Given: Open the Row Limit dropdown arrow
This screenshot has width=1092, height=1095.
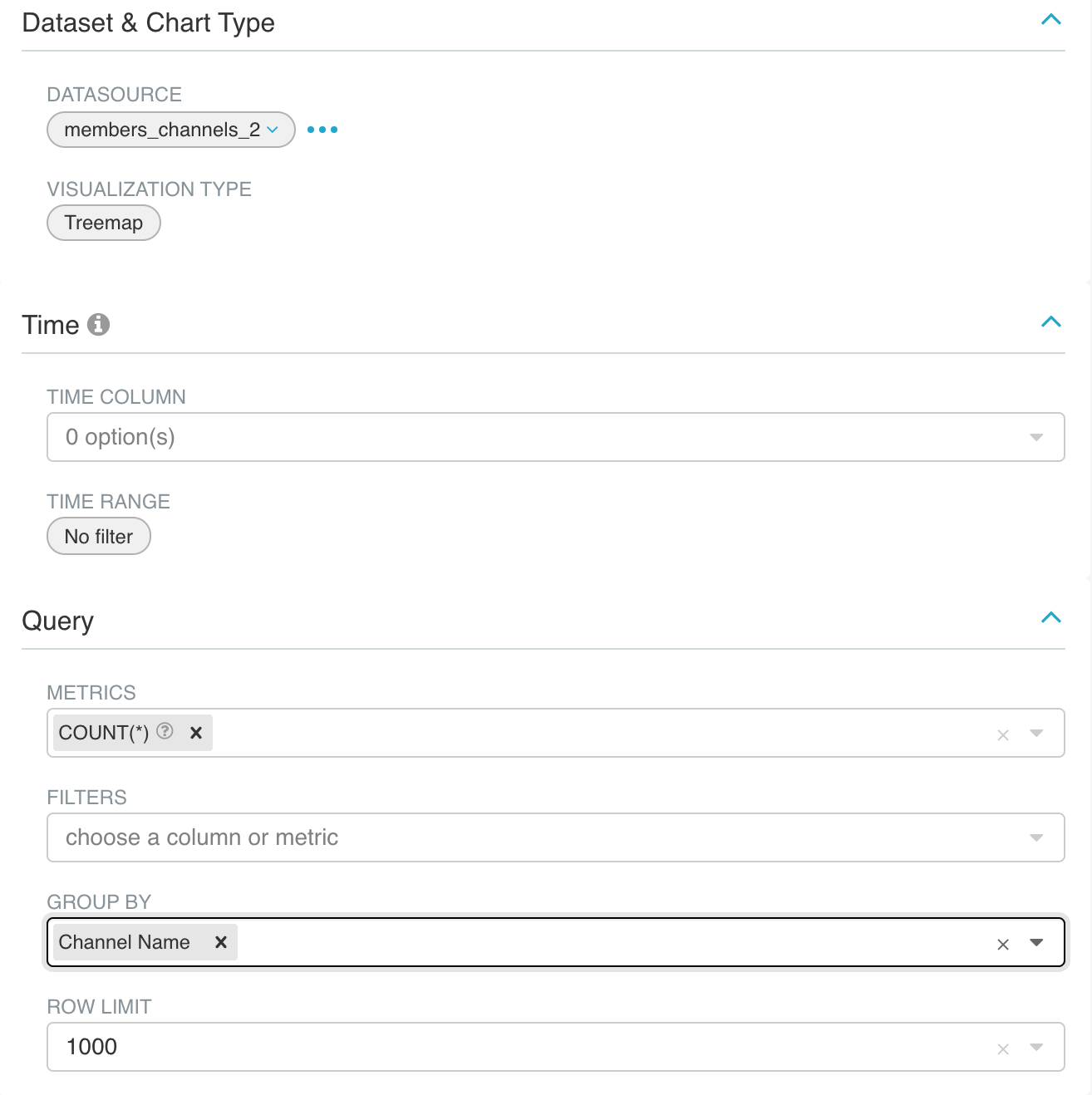Looking at the screenshot, I should 1036,1047.
